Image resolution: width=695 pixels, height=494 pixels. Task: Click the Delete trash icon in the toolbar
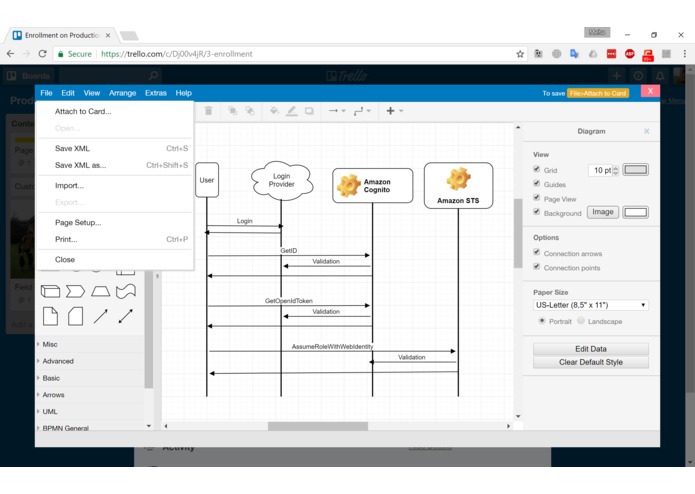tap(208, 111)
